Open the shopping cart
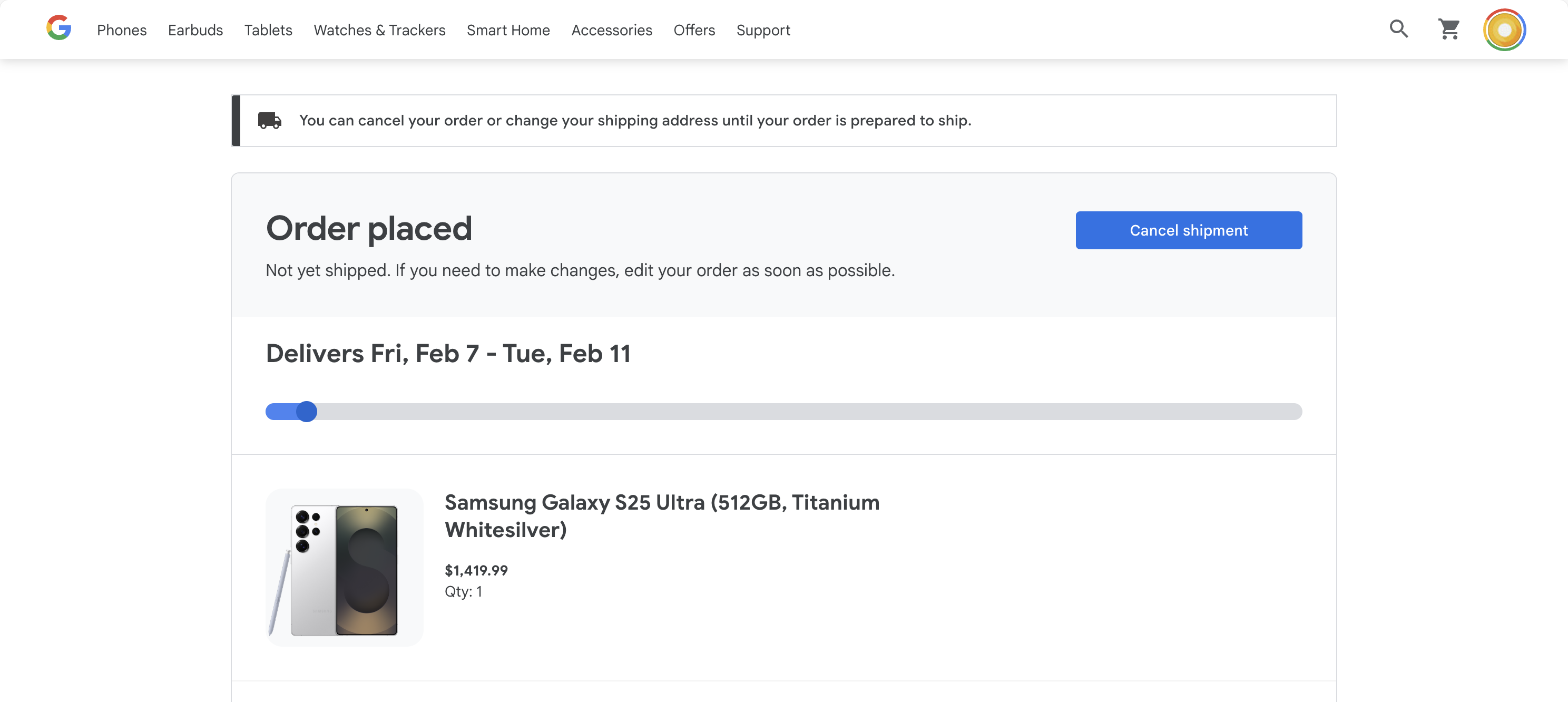Image resolution: width=1568 pixels, height=702 pixels. tap(1449, 28)
